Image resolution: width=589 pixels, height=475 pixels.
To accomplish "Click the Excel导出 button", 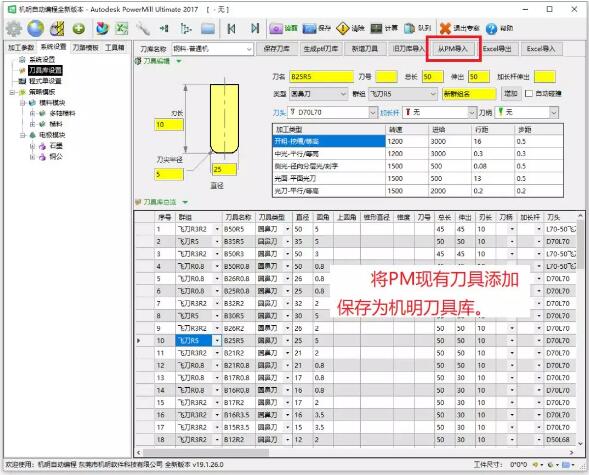I will click(x=497, y=49).
